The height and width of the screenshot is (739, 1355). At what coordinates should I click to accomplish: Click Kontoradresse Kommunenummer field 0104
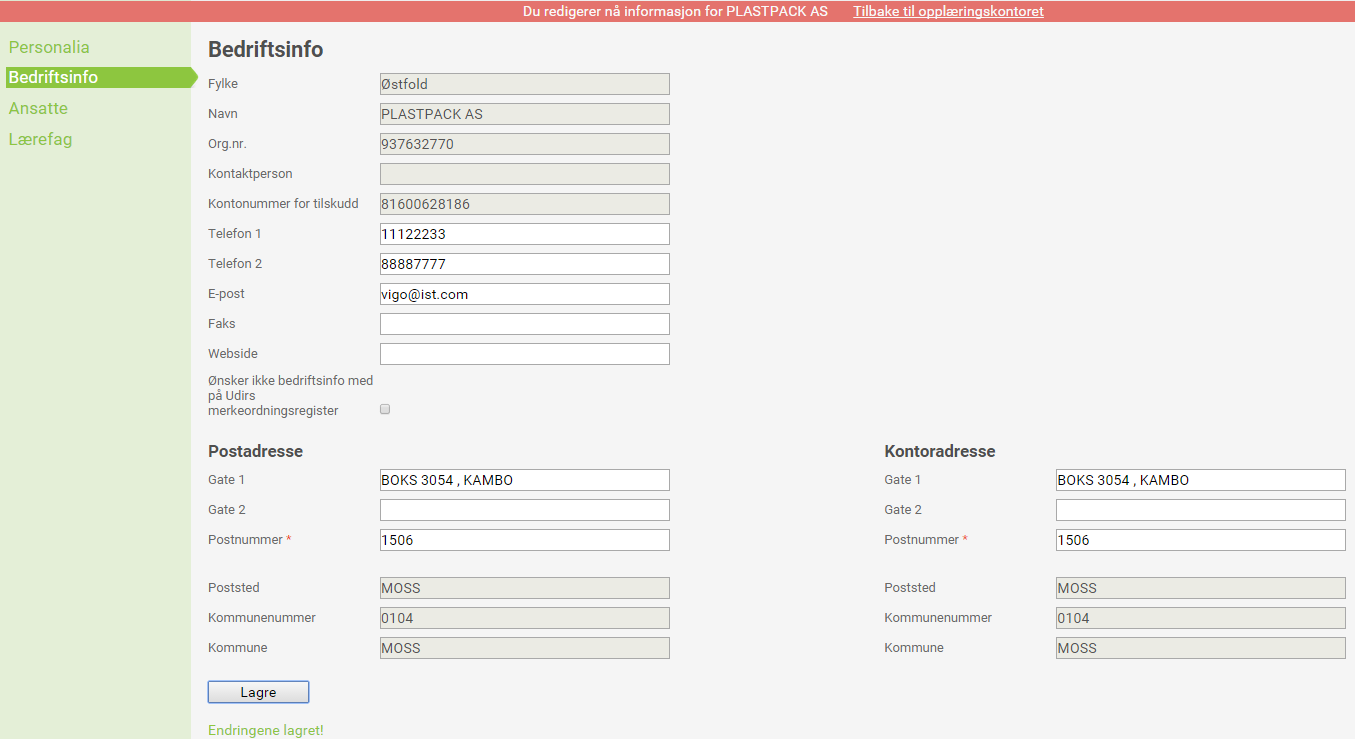1201,618
